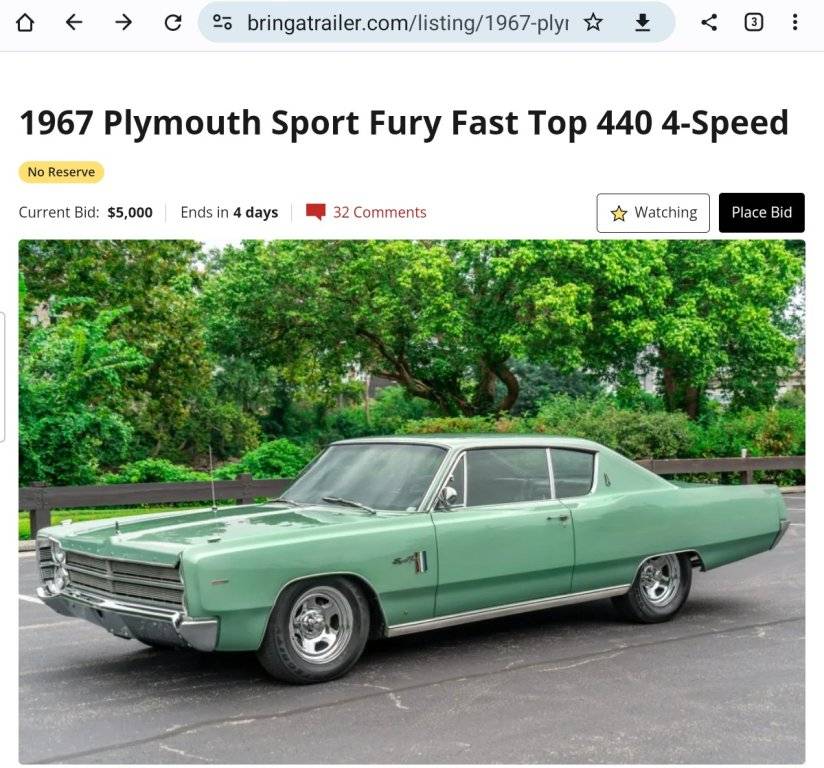Image resolution: width=824 pixels, height=768 pixels.
Task: Click the $5,000 current bid amount
Action: pyautogui.click(x=130, y=212)
